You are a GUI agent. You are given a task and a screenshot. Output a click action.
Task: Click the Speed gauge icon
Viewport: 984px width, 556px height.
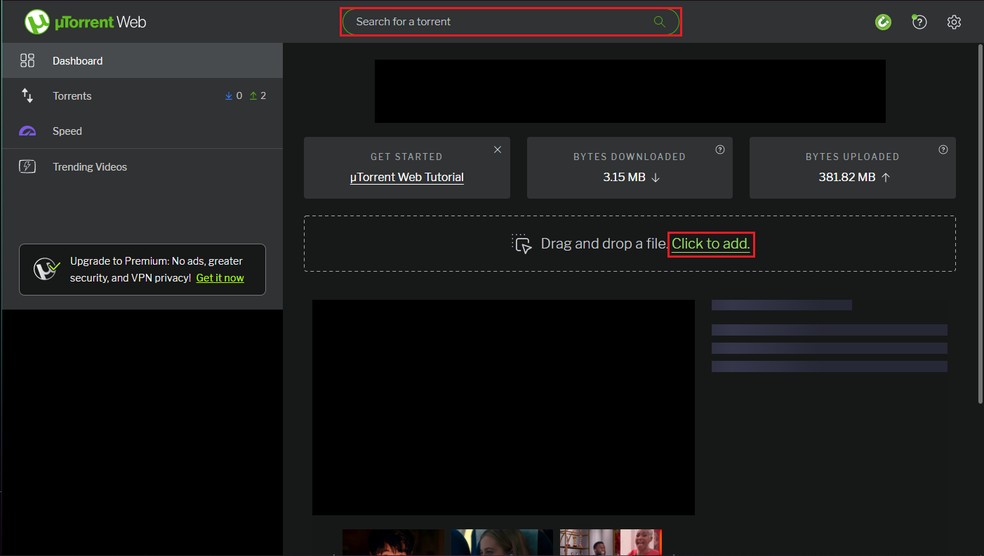coord(27,131)
